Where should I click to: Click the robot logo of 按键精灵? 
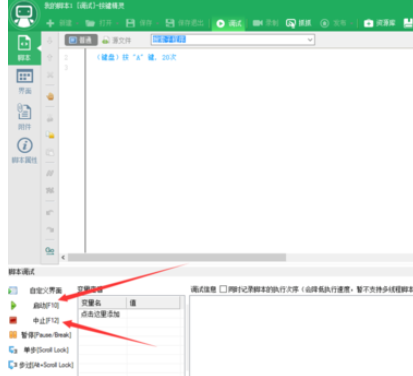[x=24, y=15]
